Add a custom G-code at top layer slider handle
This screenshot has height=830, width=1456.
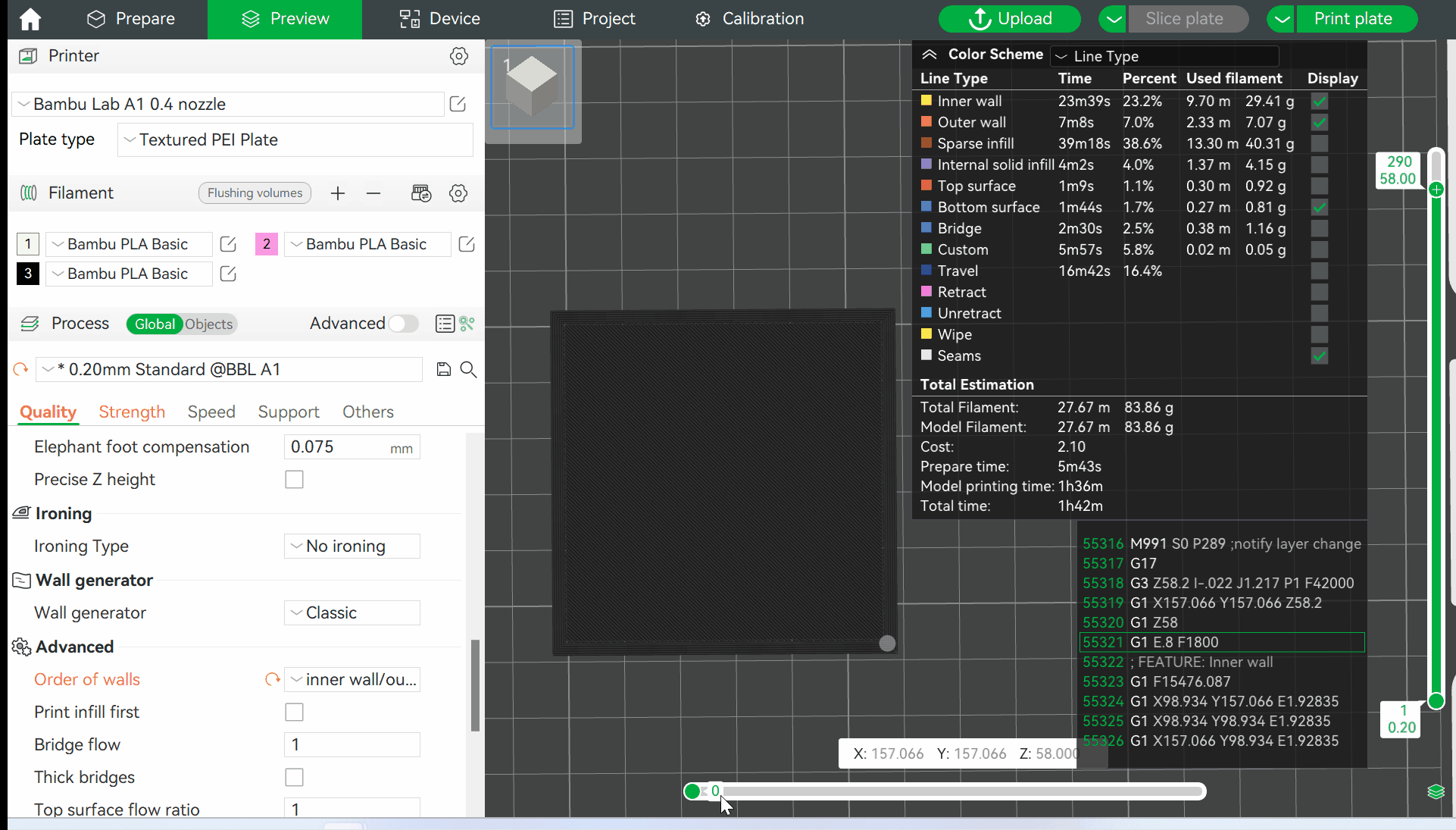click(1436, 189)
